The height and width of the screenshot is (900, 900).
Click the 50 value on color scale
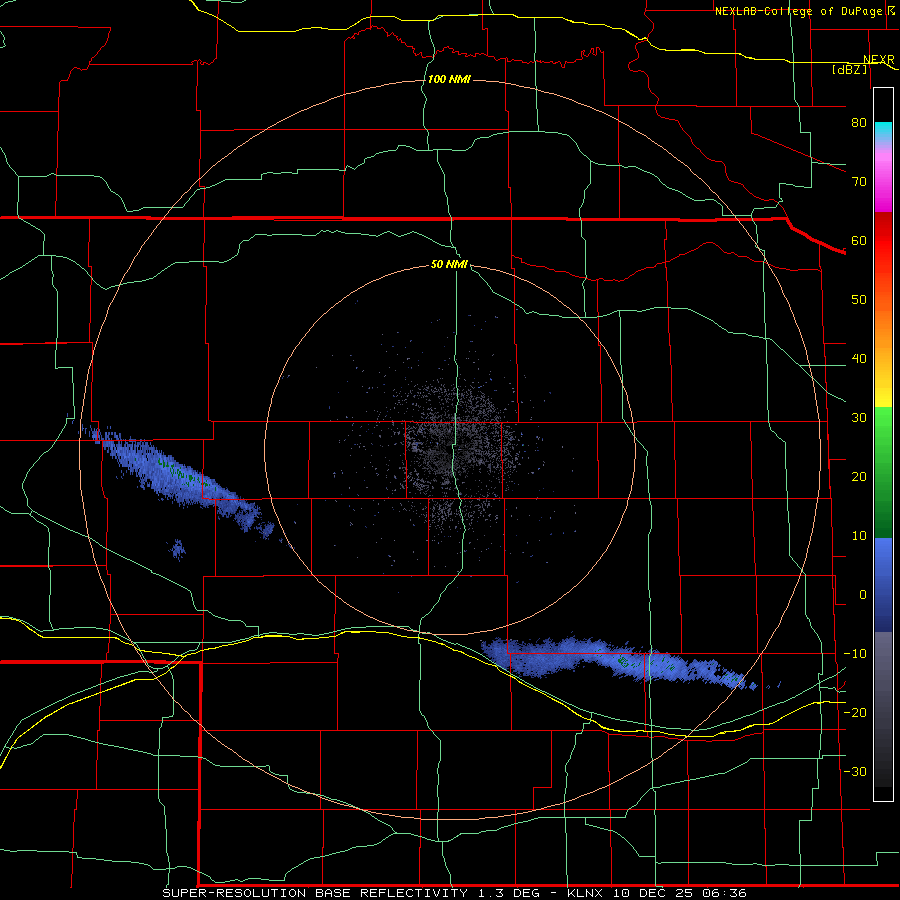point(859,300)
